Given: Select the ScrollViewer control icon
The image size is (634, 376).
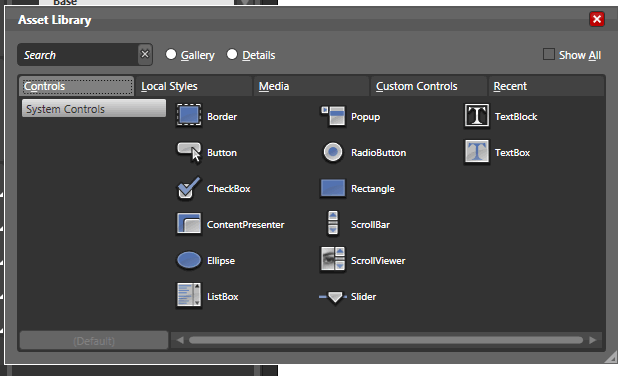Looking at the screenshot, I should [333, 260].
